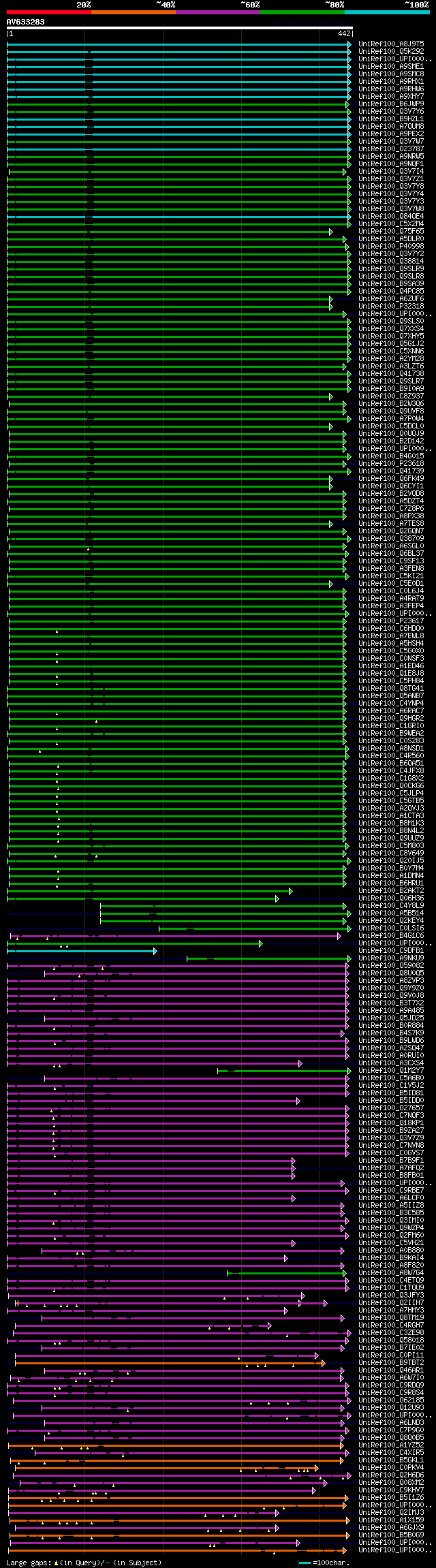Select hit UniRef100_O23787

tap(391, 148)
